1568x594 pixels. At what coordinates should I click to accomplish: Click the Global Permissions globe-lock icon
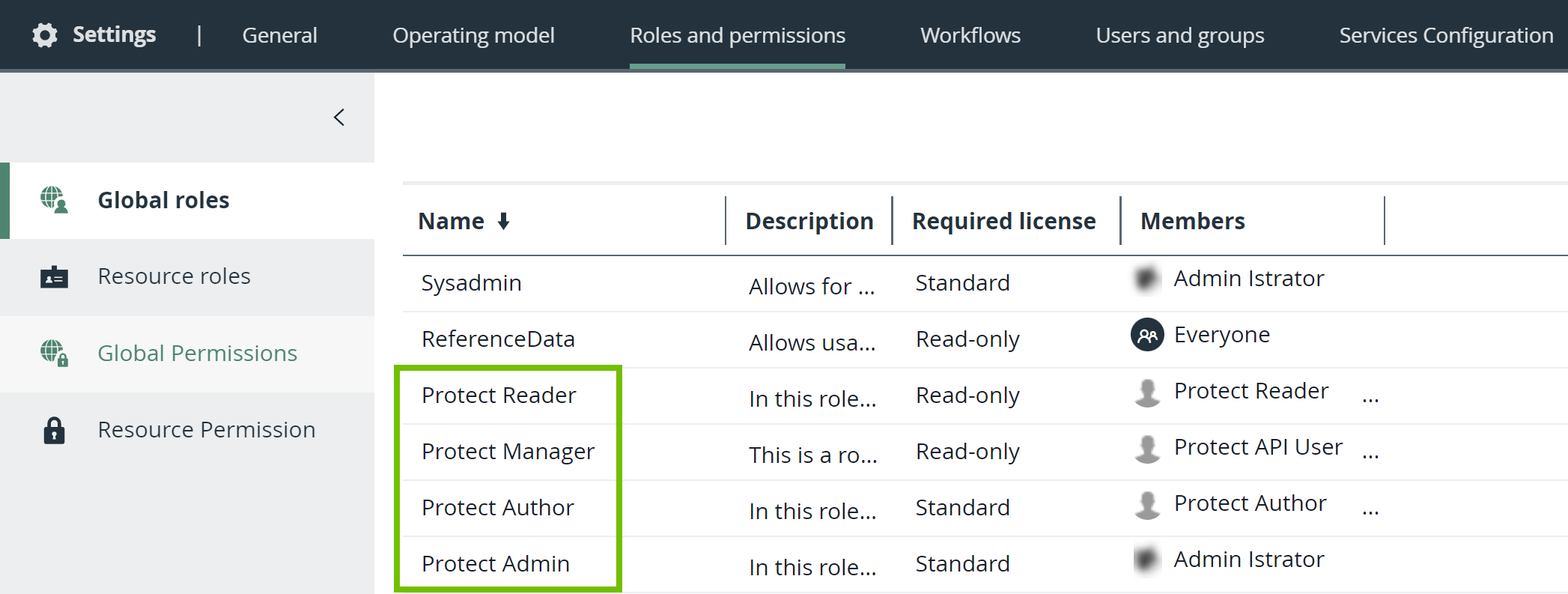point(54,353)
